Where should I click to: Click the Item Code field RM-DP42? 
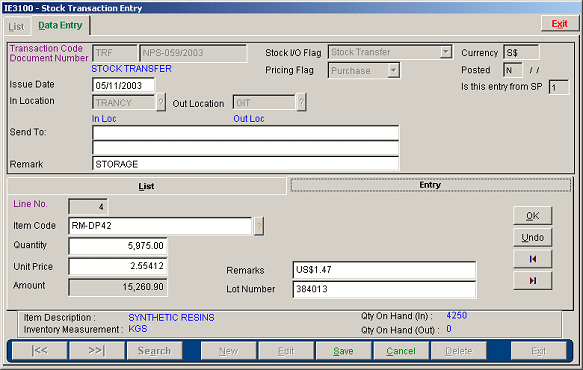pos(160,226)
